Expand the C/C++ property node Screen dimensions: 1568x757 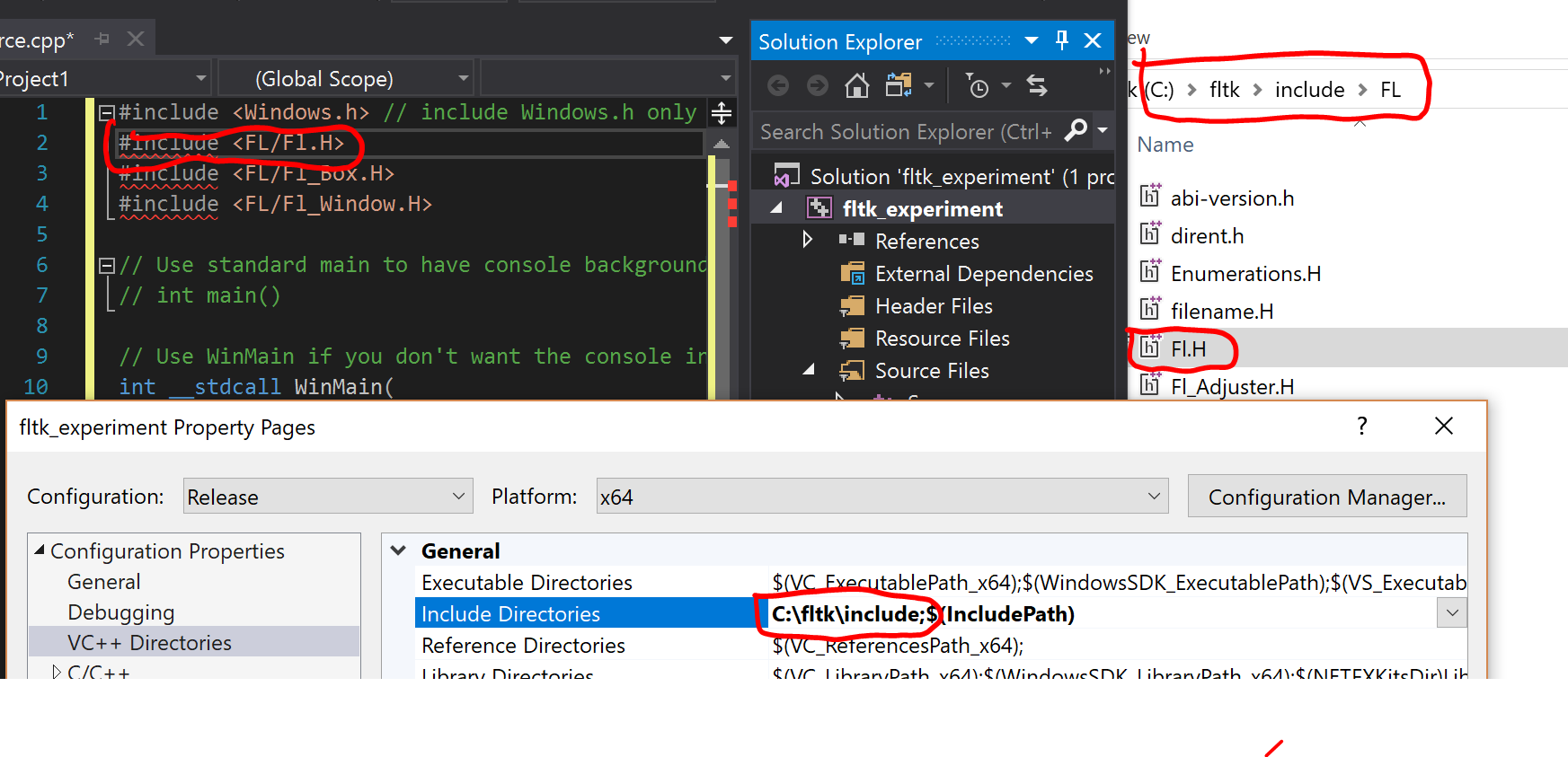(x=56, y=672)
